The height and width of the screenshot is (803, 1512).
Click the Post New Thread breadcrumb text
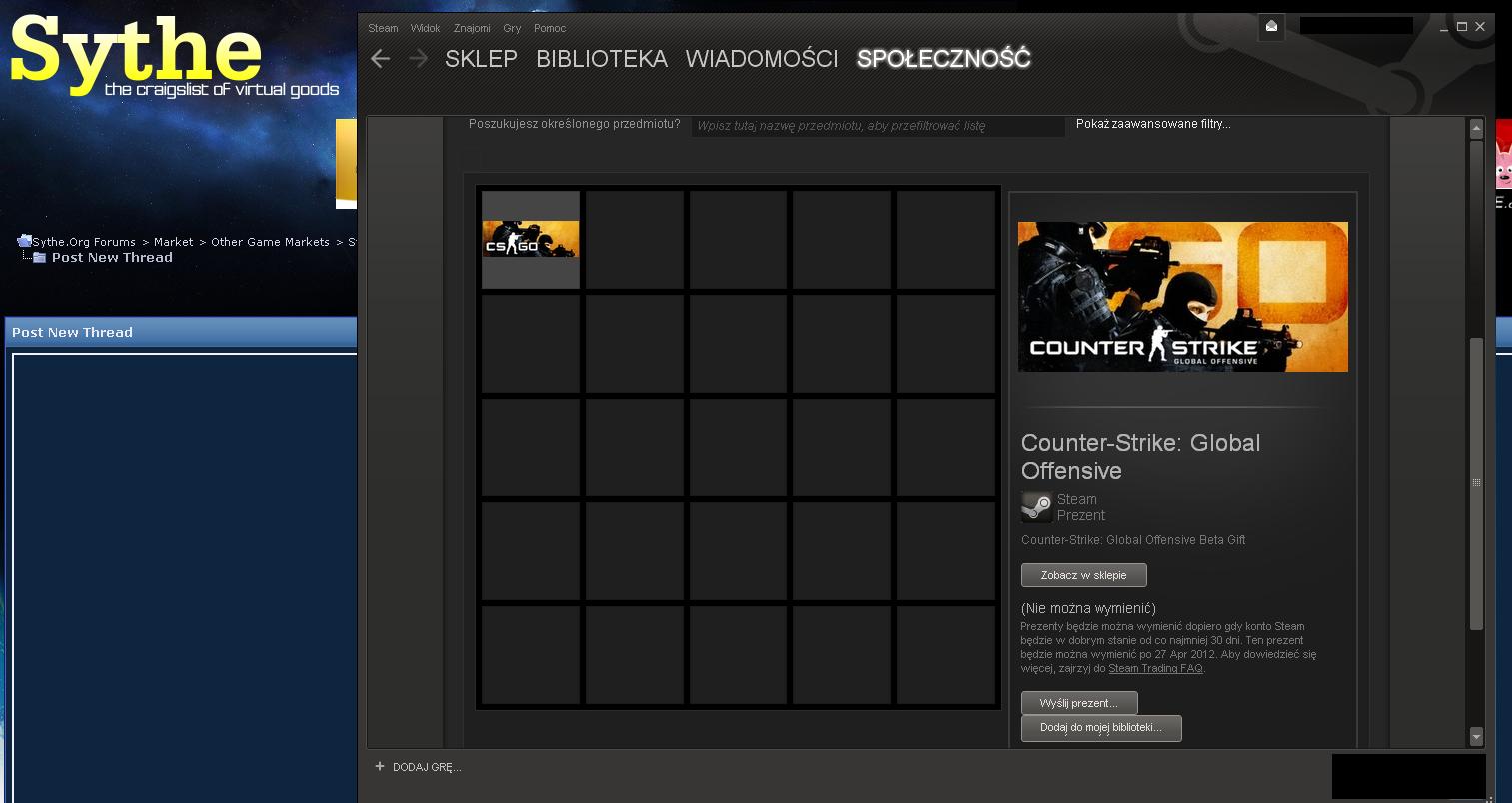(112, 258)
